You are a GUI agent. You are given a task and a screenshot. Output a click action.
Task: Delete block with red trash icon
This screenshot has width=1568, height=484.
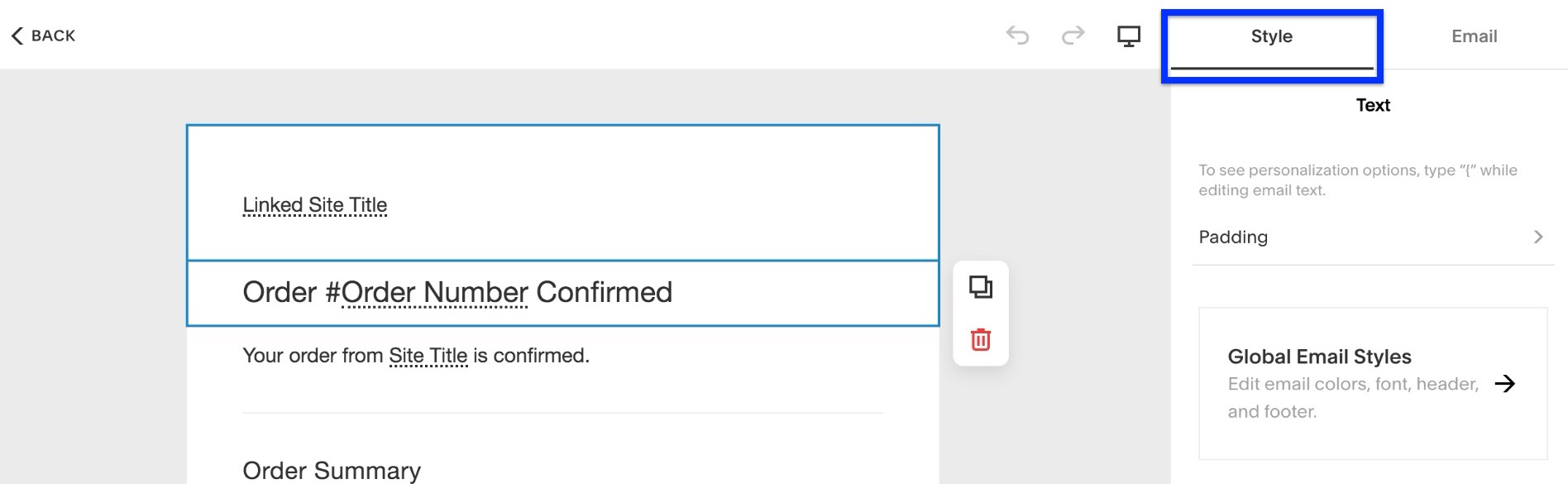click(981, 339)
